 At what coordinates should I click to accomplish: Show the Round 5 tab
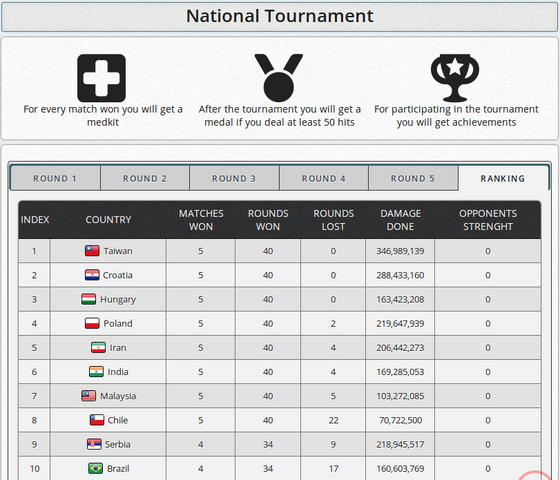coord(413,178)
